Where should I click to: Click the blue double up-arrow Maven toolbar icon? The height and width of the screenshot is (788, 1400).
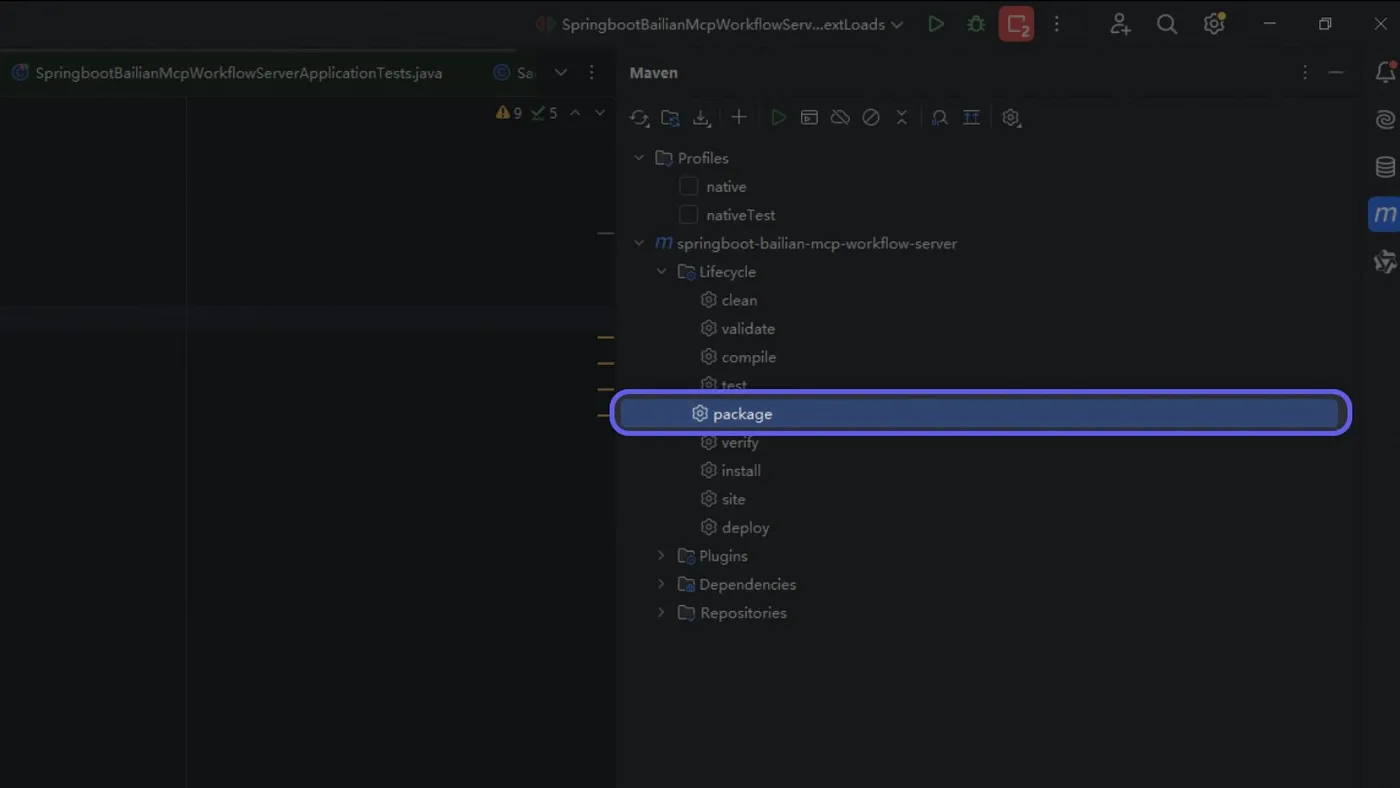tap(971, 118)
